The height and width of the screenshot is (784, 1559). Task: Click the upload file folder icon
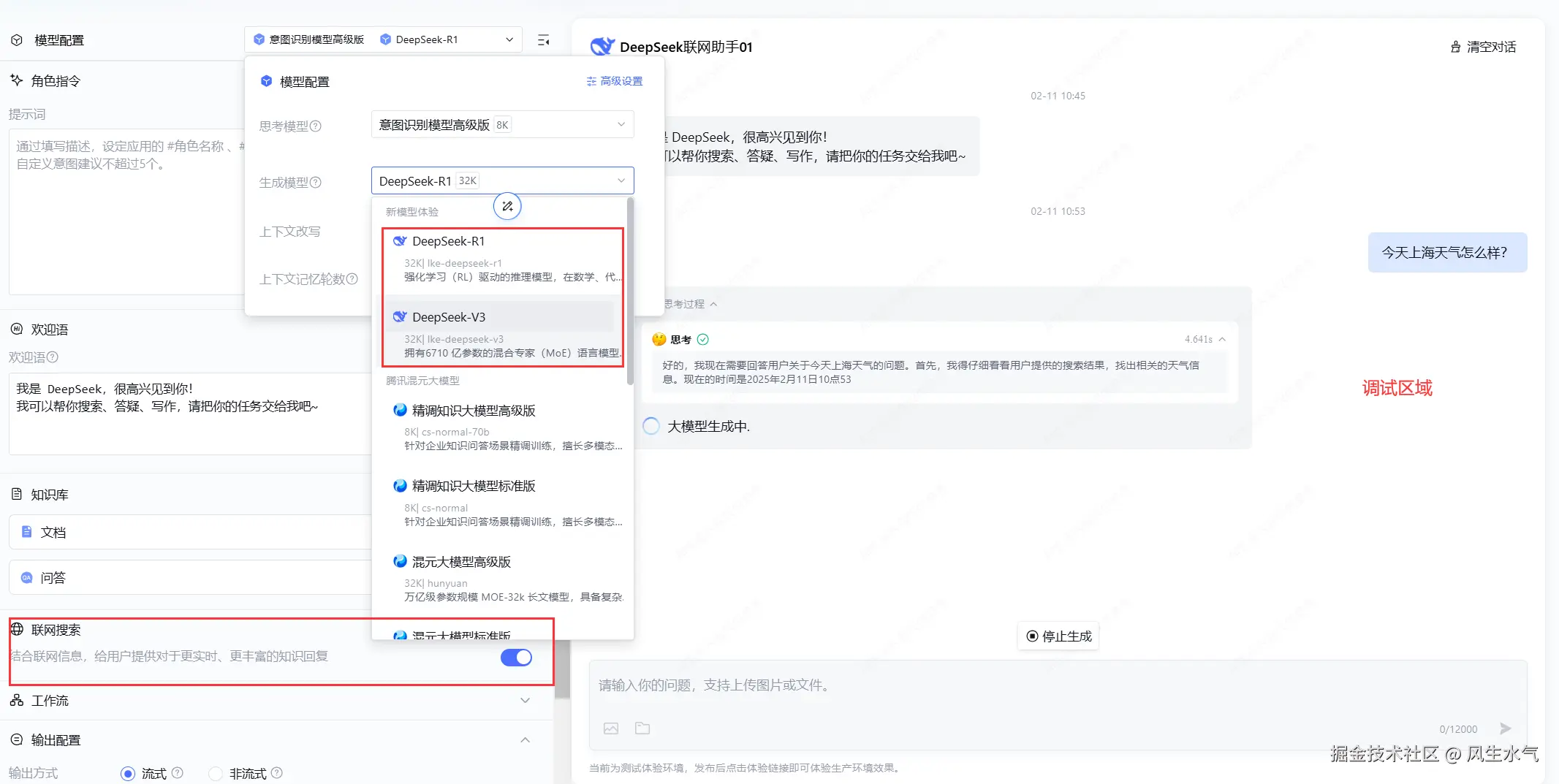pos(642,728)
